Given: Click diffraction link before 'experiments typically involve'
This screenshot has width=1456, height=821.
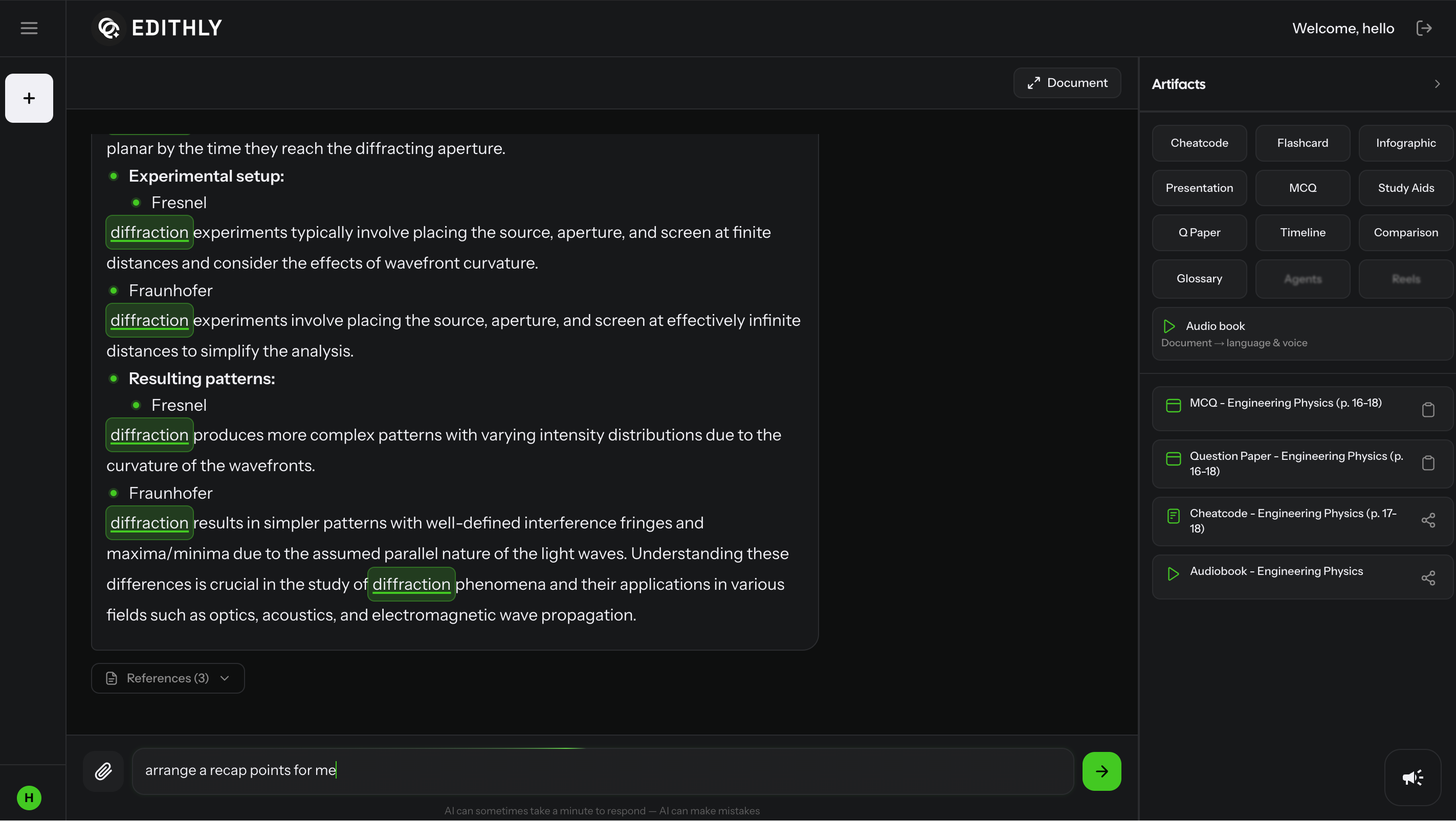Looking at the screenshot, I should pyautogui.click(x=149, y=232).
